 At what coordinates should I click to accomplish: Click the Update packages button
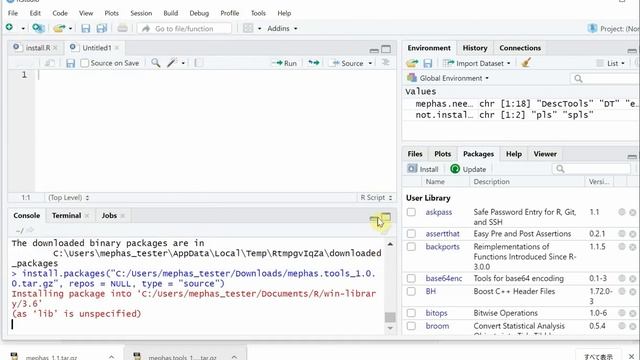468,169
